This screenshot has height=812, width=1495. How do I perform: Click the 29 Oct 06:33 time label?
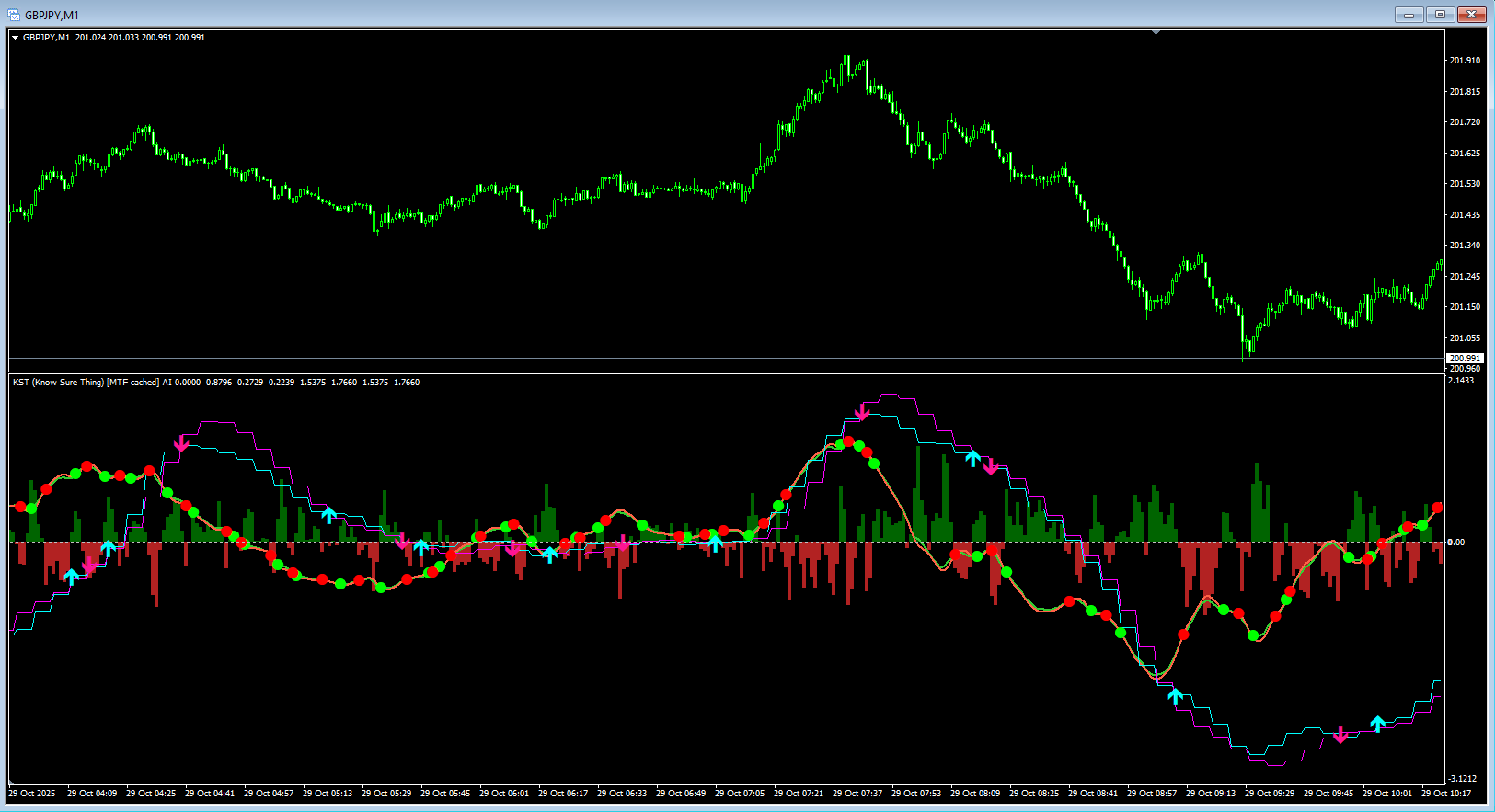coord(622,794)
